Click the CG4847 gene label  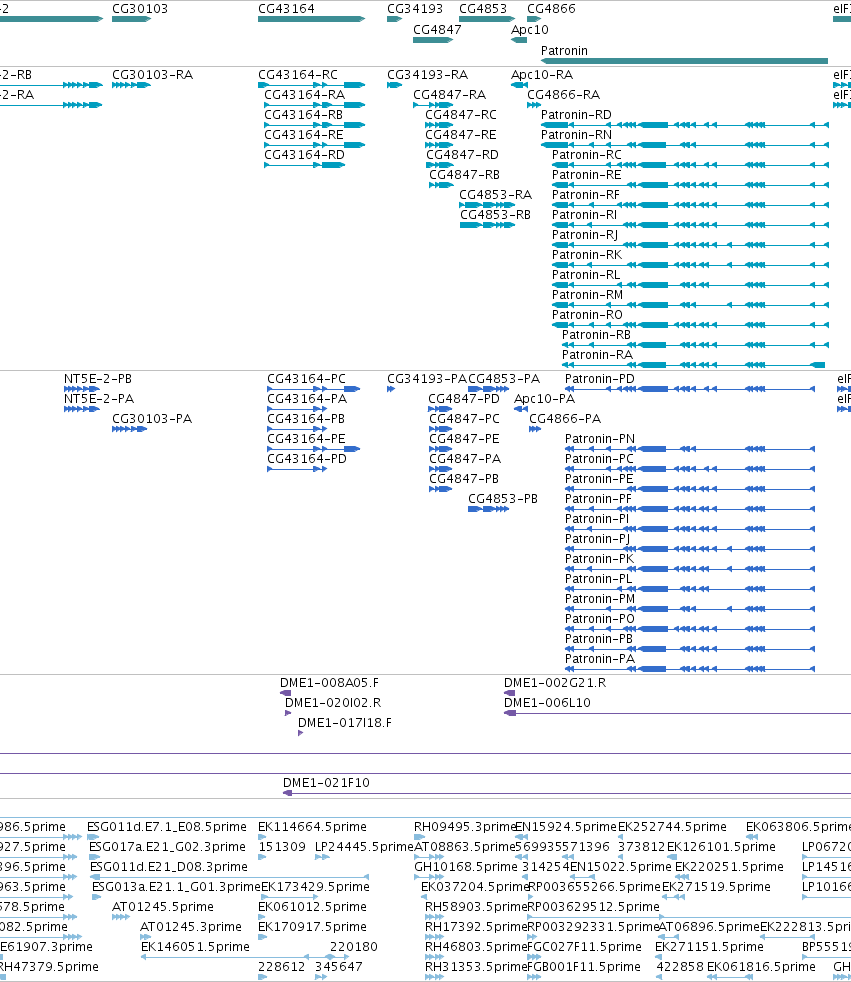(437, 29)
